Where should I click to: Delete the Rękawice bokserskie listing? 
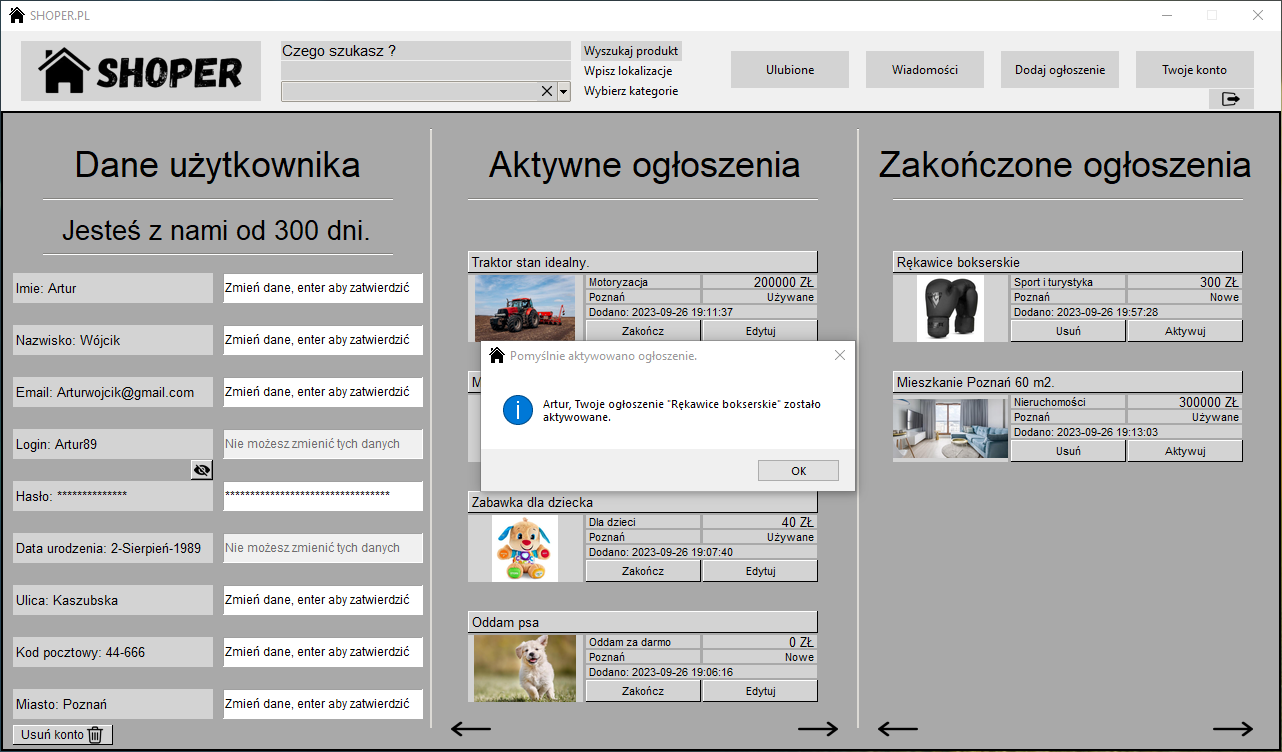click(1068, 331)
